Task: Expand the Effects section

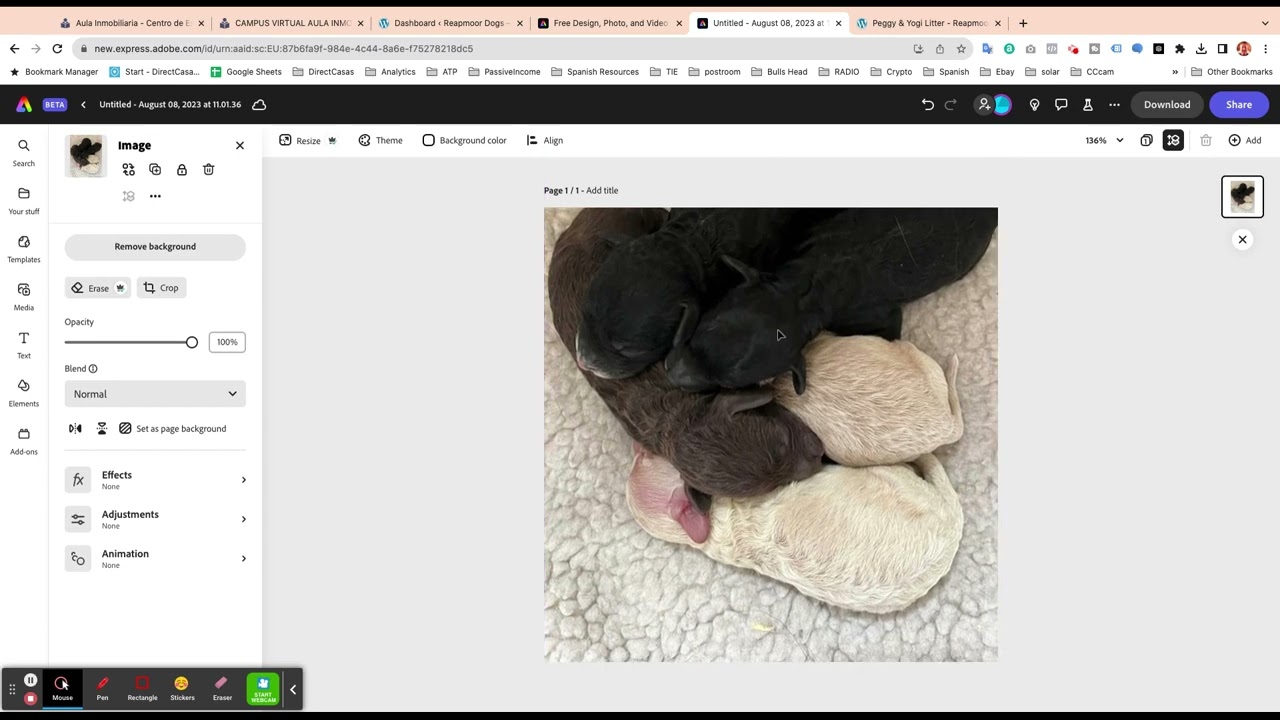Action: pos(155,480)
